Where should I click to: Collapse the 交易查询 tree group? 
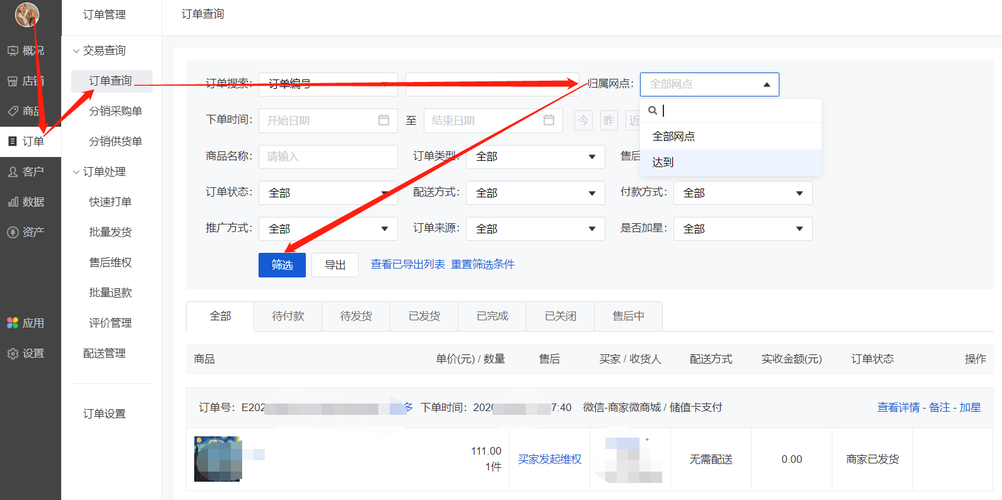pos(77,51)
